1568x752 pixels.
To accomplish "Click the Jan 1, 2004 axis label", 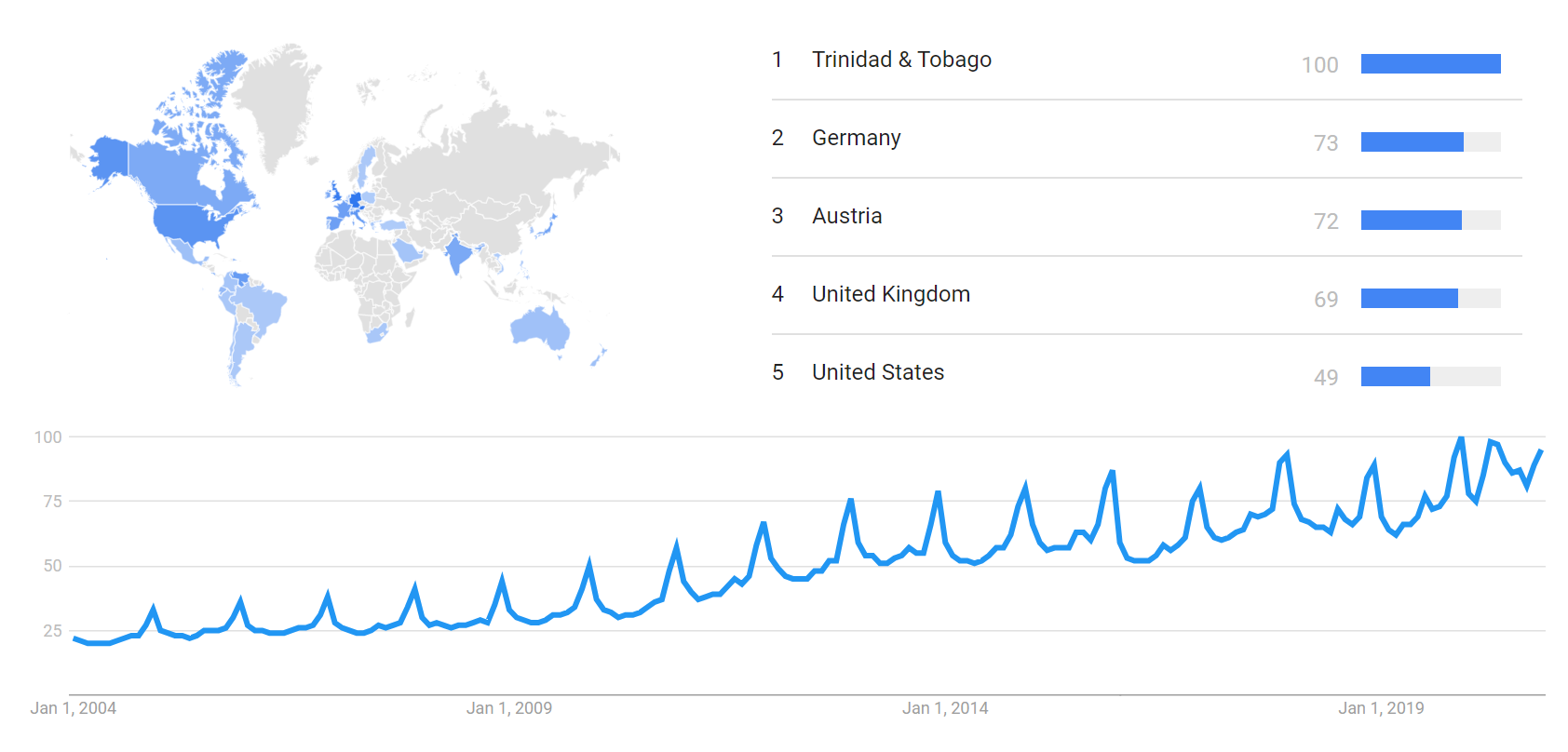I will pos(73,708).
